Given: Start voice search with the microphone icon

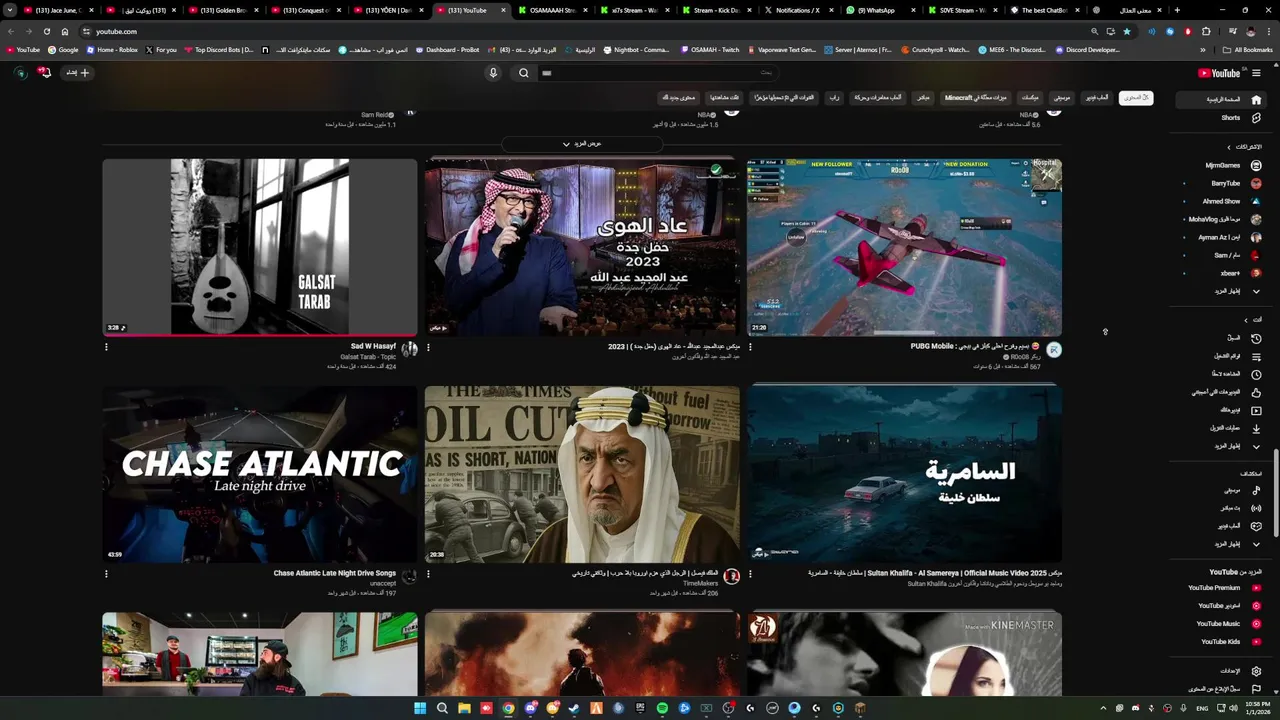Looking at the screenshot, I should pyautogui.click(x=493, y=73).
